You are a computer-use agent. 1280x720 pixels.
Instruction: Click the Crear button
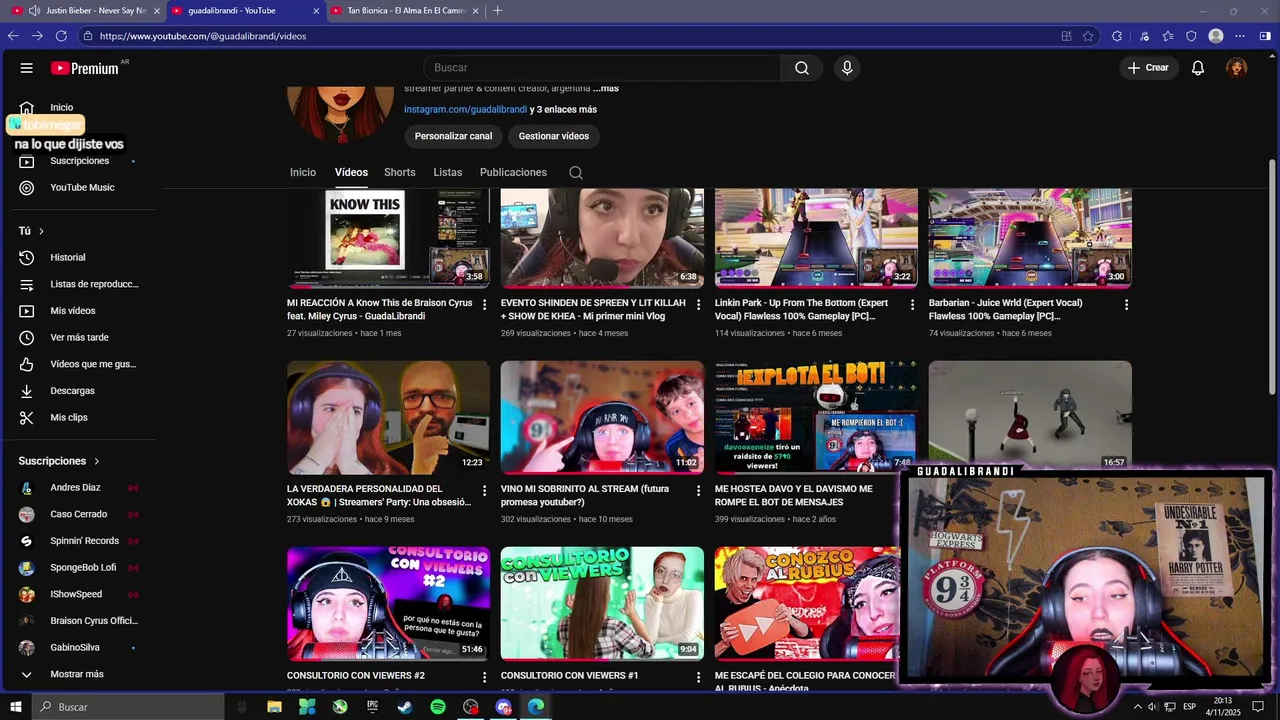(1148, 68)
